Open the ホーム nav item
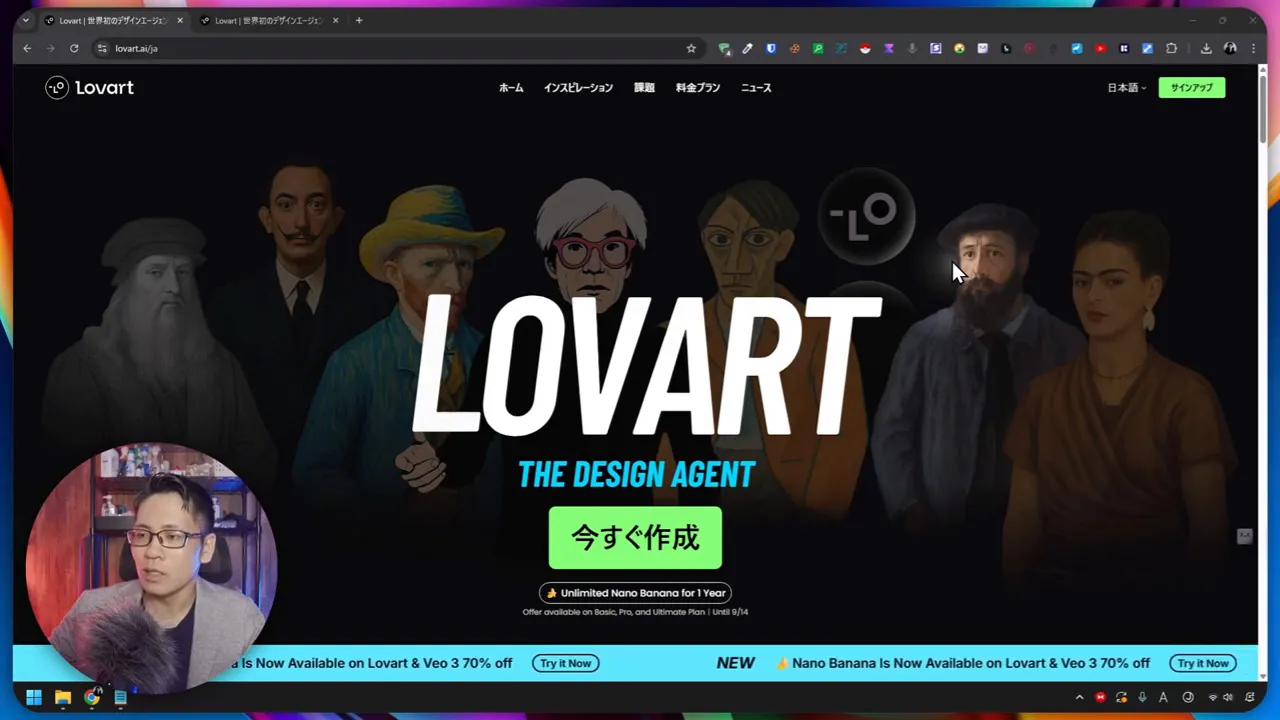Viewport: 1280px width, 720px height. point(511,88)
